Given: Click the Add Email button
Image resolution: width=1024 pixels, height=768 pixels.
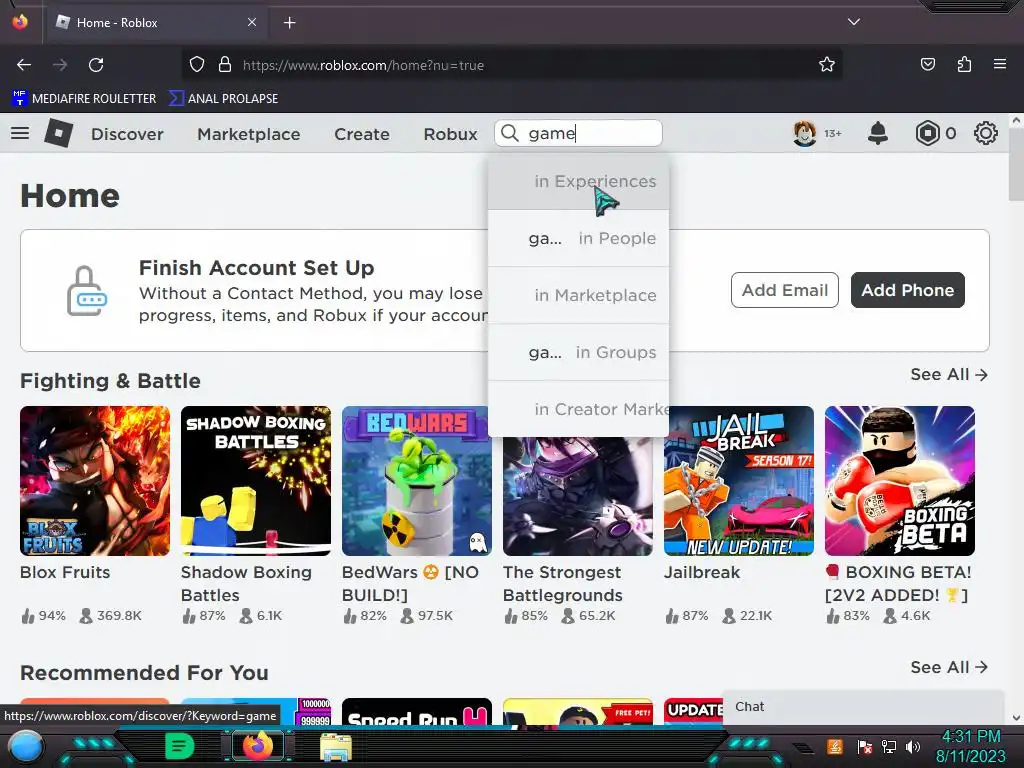Looking at the screenshot, I should (784, 290).
